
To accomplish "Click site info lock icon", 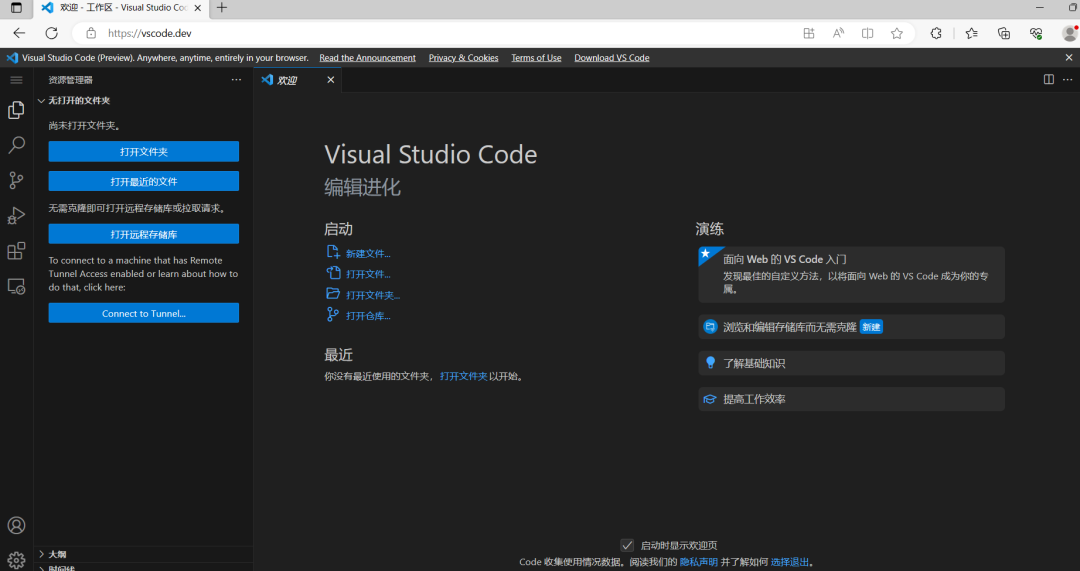I will click(91, 33).
